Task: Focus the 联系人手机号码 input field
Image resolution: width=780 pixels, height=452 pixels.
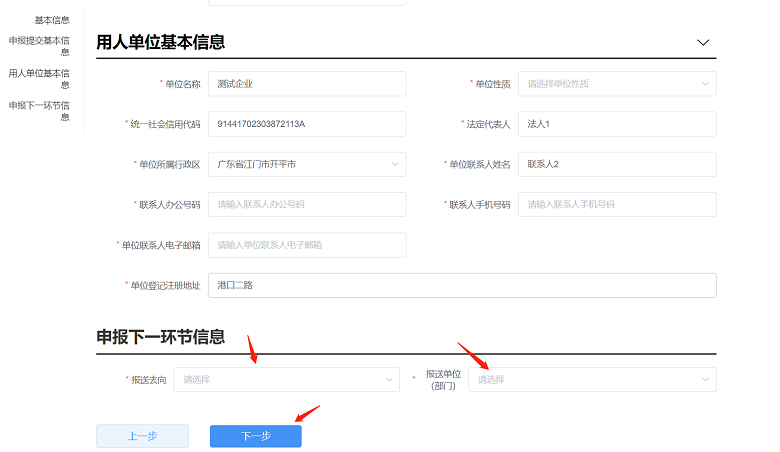Action: pyautogui.click(x=617, y=204)
